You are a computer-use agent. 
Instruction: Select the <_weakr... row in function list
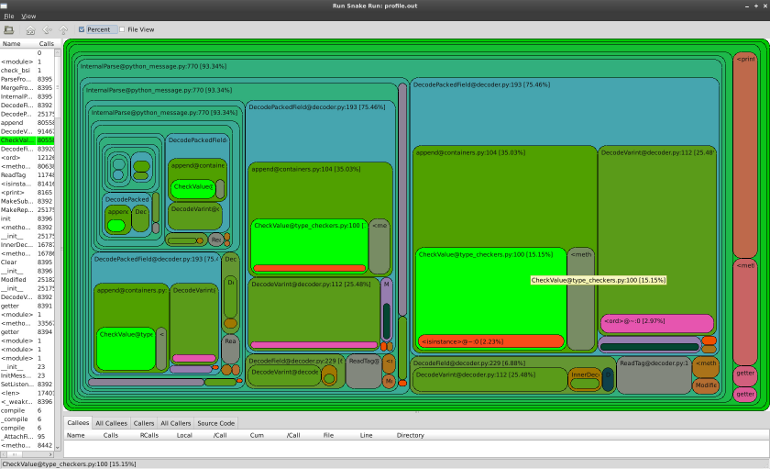pos(27,402)
